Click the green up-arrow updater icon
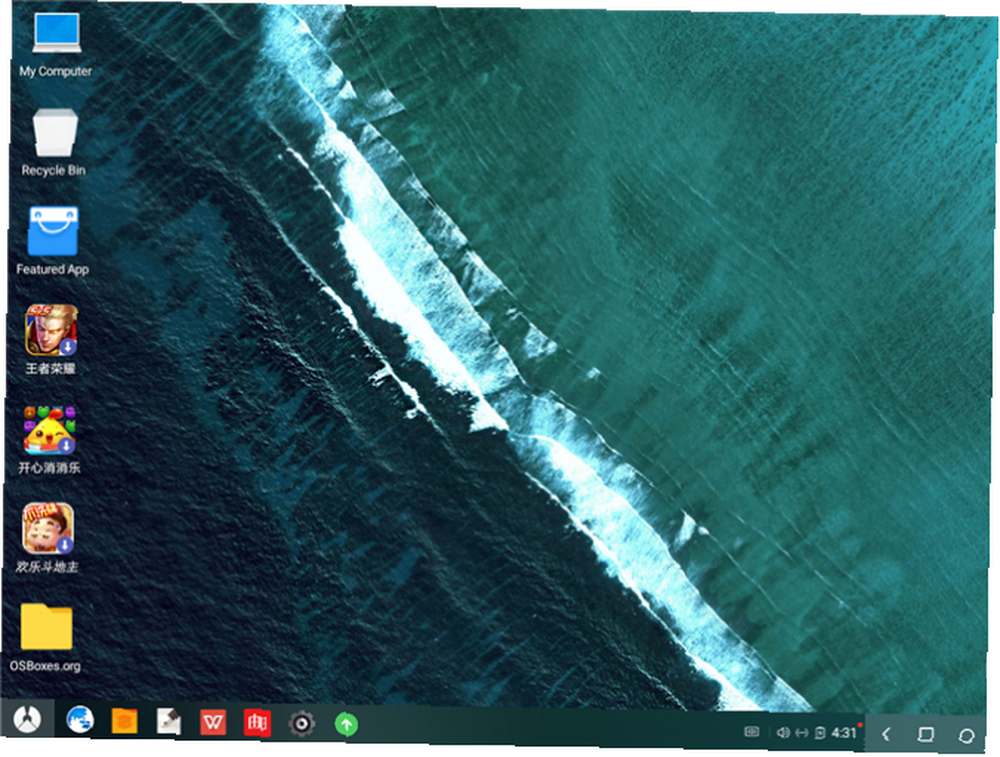Image resolution: width=1000 pixels, height=757 pixels. click(x=346, y=724)
